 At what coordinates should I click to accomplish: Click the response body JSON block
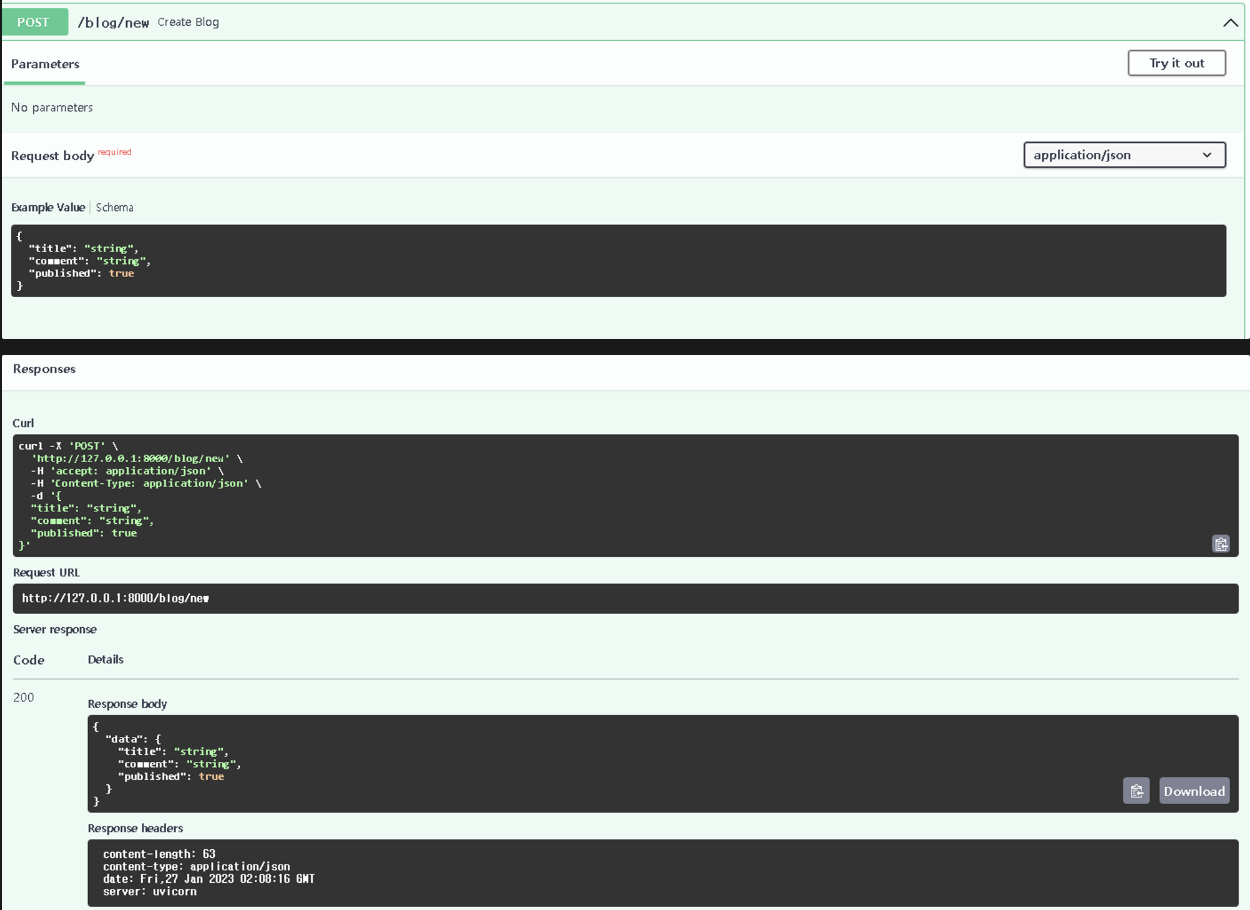[x=600, y=763]
